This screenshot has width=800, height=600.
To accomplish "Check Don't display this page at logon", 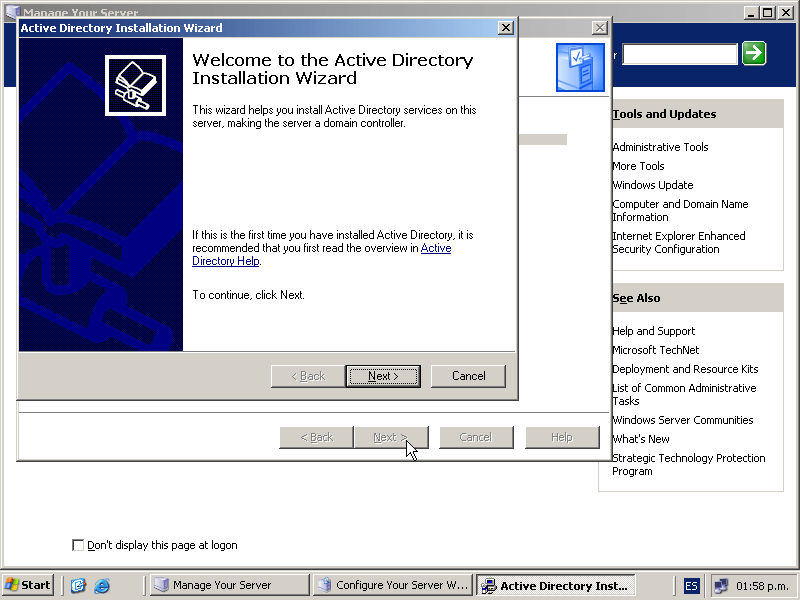I will point(78,545).
